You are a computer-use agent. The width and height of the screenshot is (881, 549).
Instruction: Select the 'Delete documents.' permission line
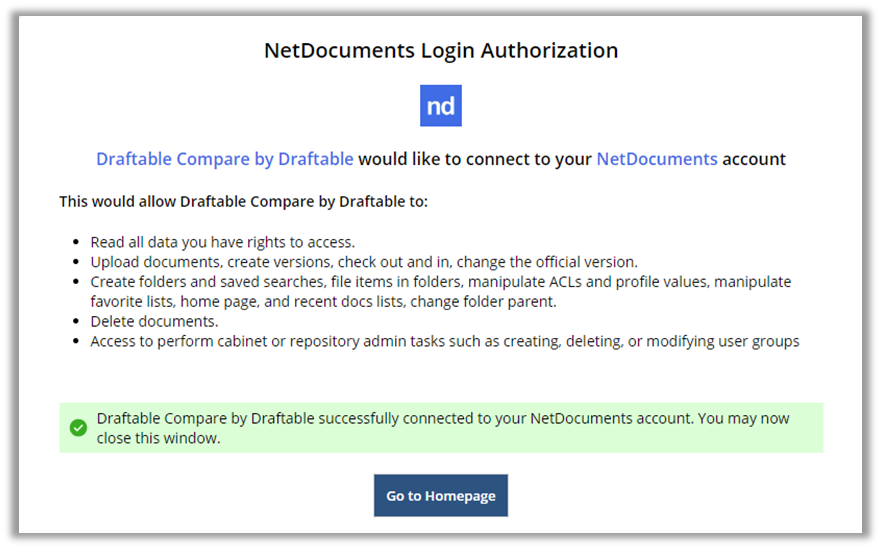pos(154,321)
